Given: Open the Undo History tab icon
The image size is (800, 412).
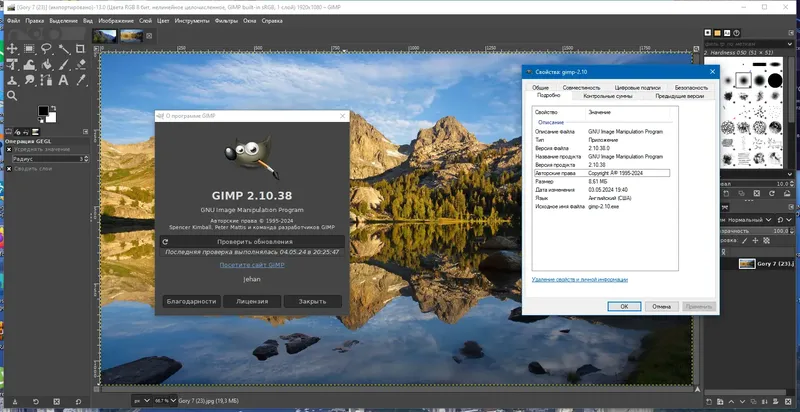Looking at the screenshot, I should [26, 132].
